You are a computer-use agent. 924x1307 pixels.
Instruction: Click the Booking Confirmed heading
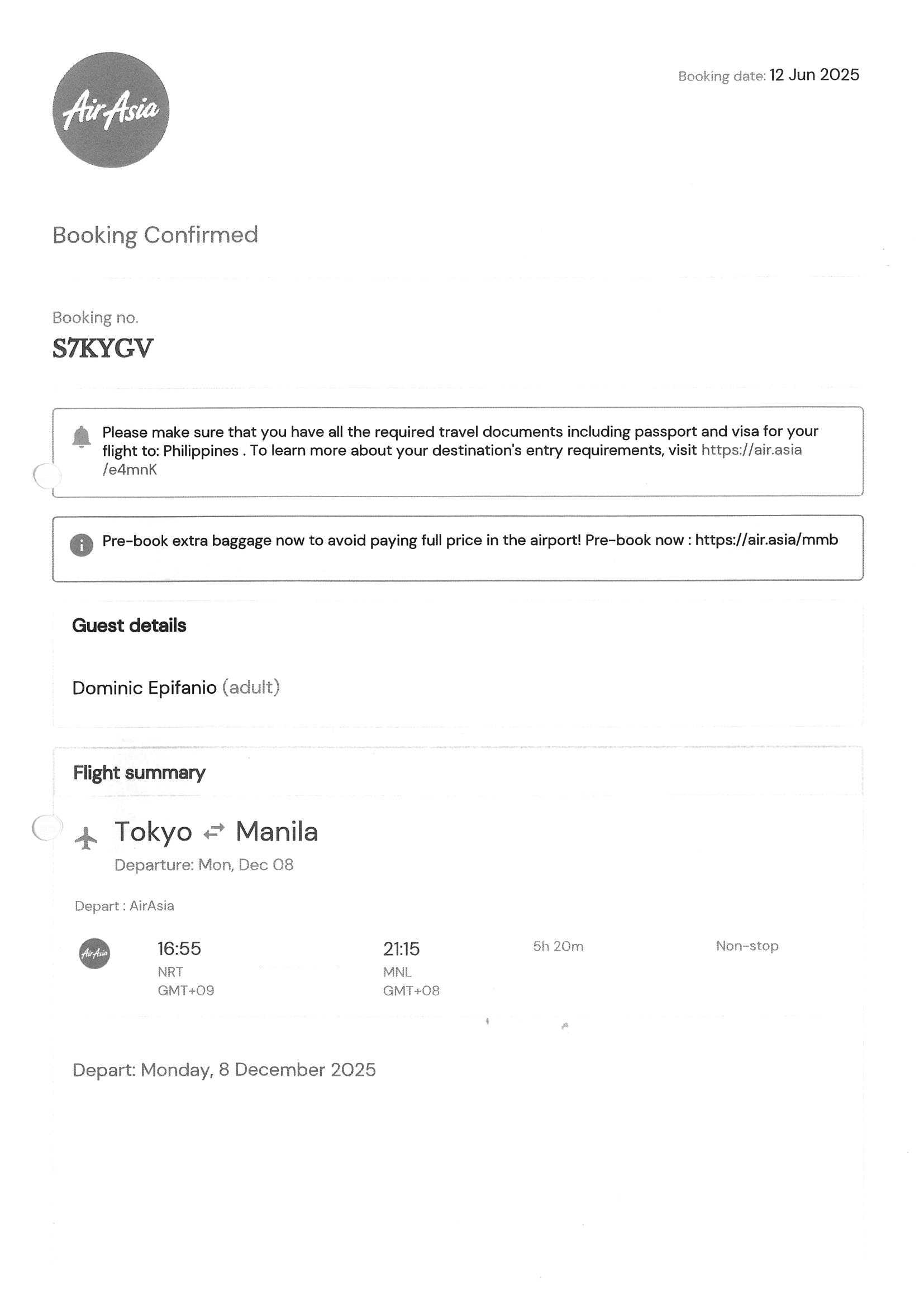tap(155, 235)
